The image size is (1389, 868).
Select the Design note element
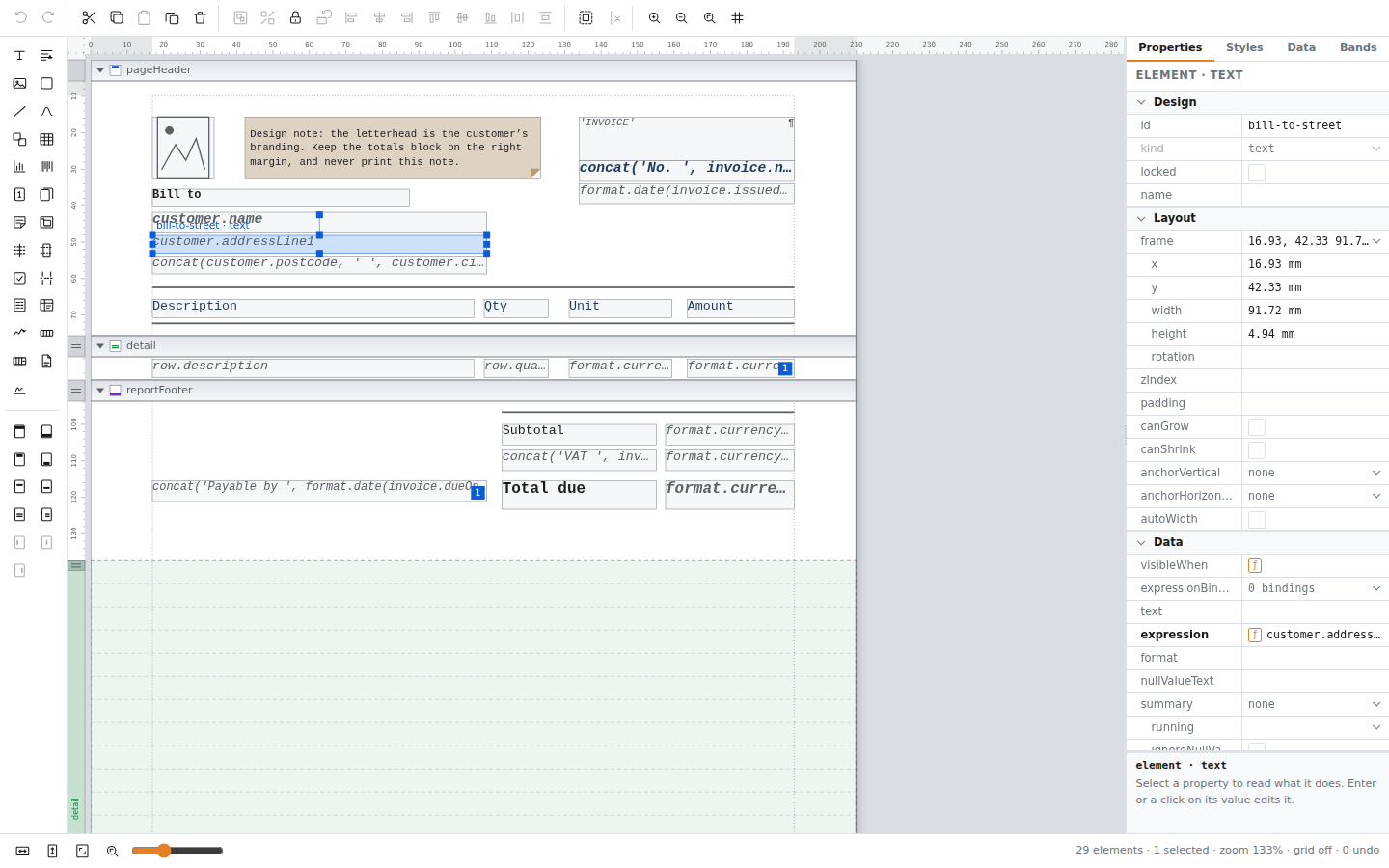tap(393, 149)
